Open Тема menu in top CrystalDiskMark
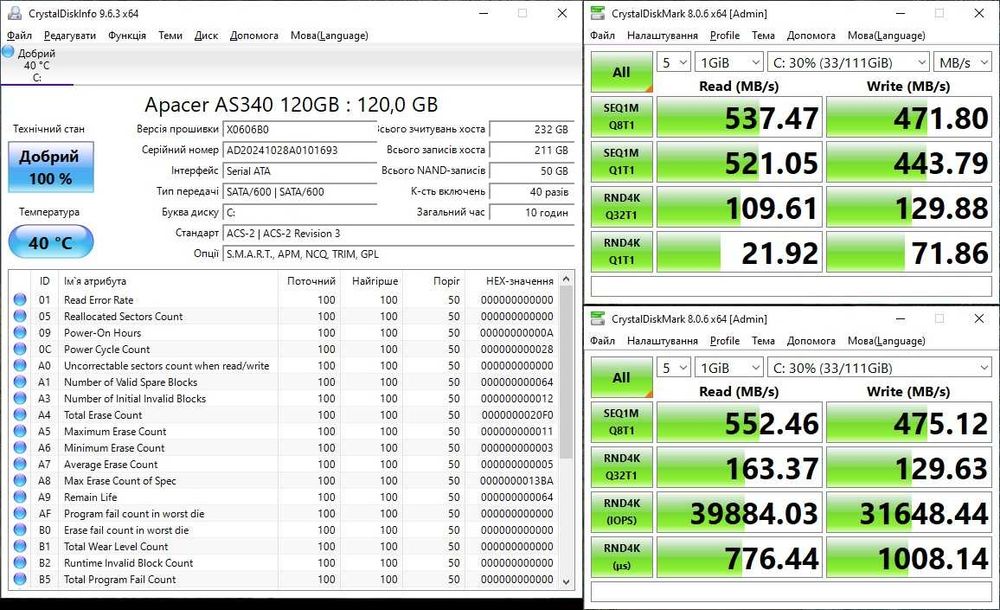1000x610 pixels. pyautogui.click(x=763, y=35)
